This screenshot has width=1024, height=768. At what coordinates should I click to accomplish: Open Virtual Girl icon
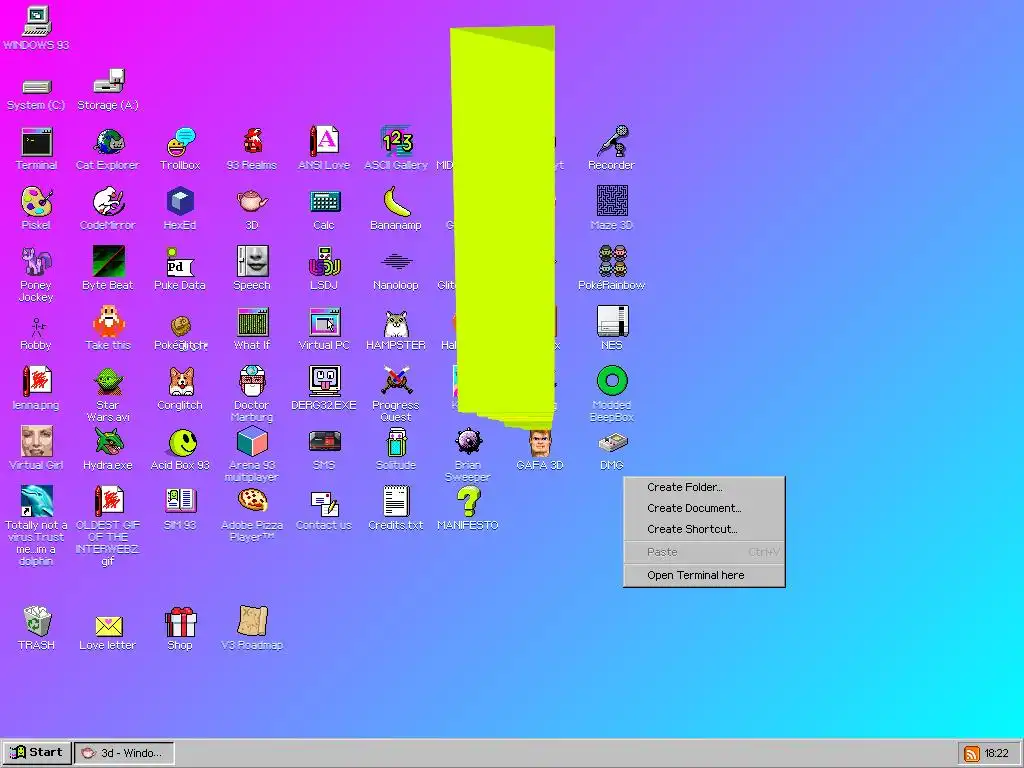(37, 442)
